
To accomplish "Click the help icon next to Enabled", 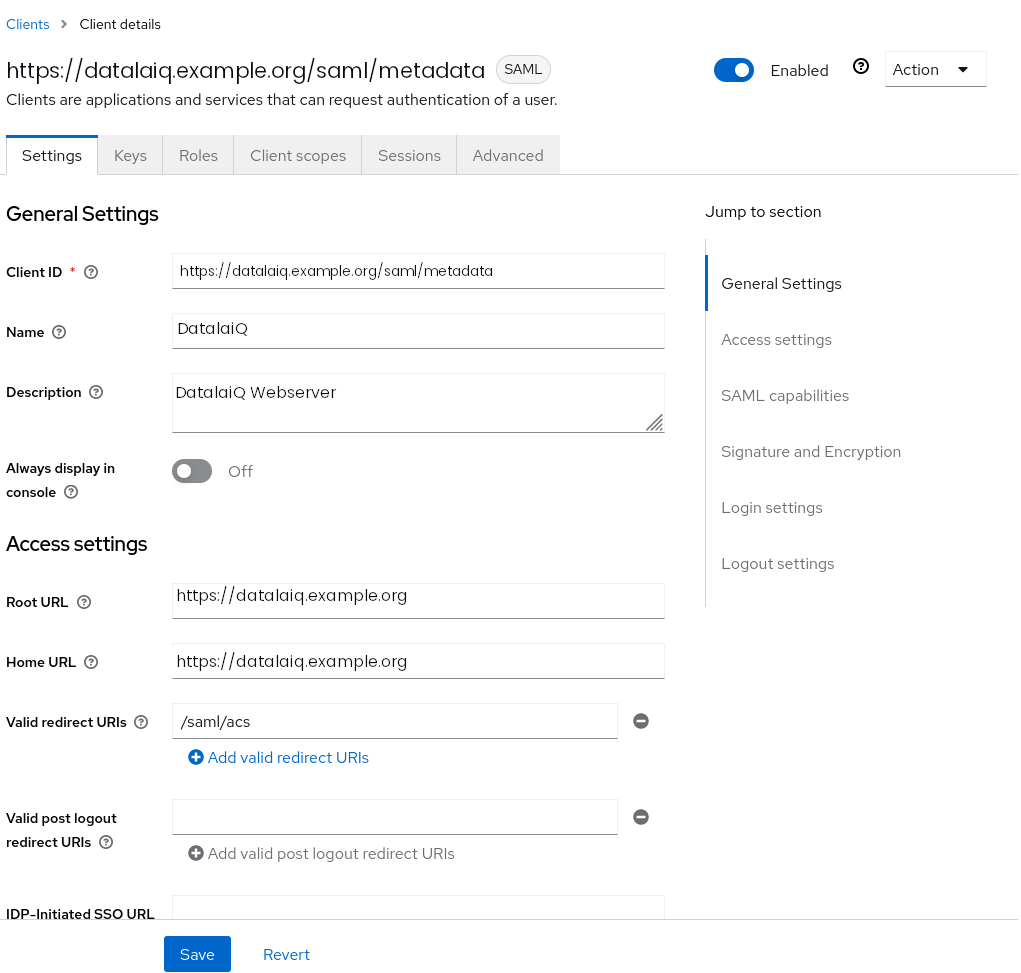I will tap(861, 66).
